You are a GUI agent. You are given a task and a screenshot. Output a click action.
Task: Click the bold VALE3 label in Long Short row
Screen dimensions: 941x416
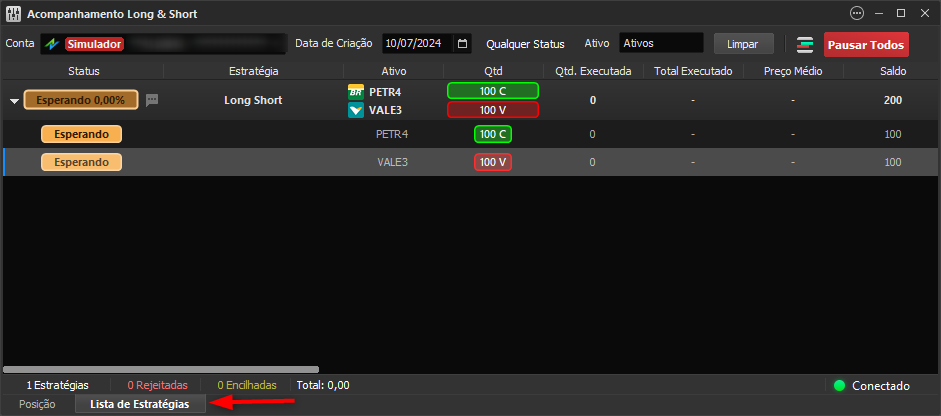pos(385,110)
